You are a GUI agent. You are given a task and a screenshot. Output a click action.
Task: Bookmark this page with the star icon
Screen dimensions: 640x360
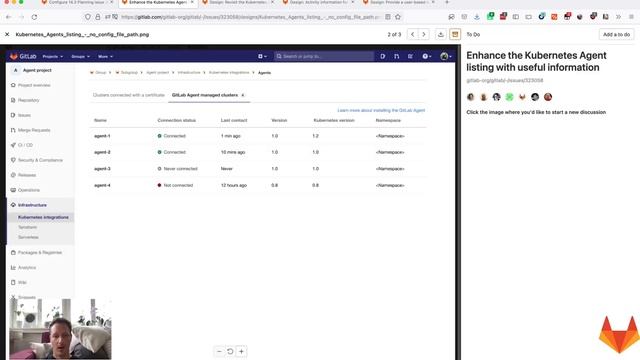click(398, 17)
